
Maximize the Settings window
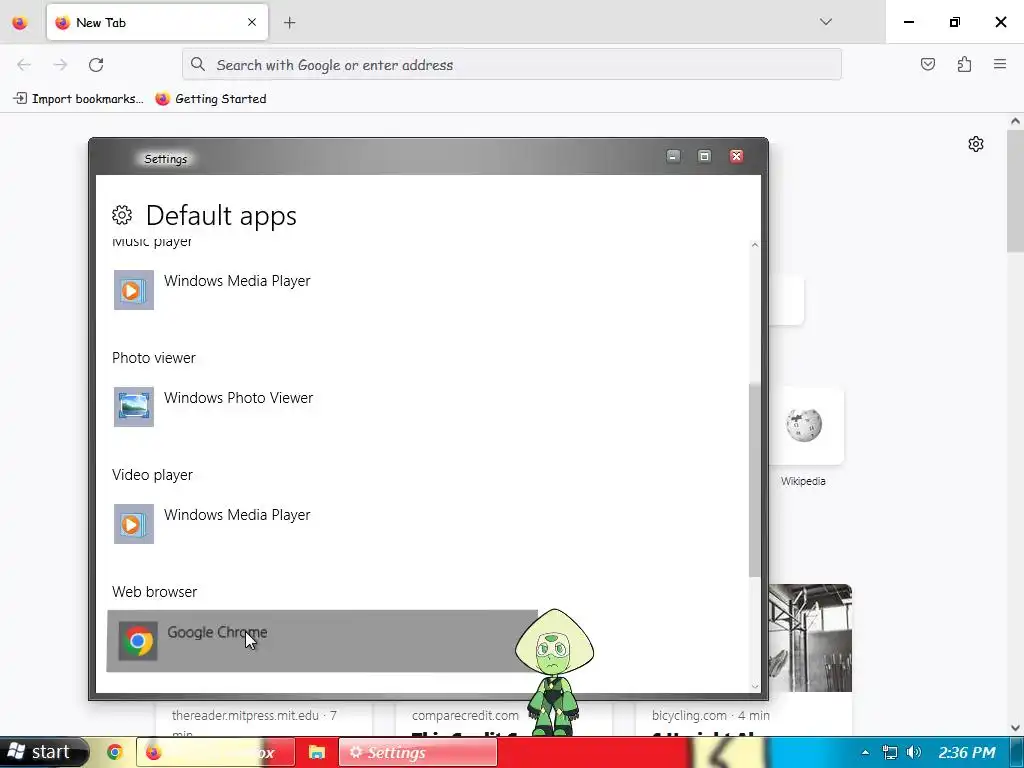pyautogui.click(x=704, y=156)
